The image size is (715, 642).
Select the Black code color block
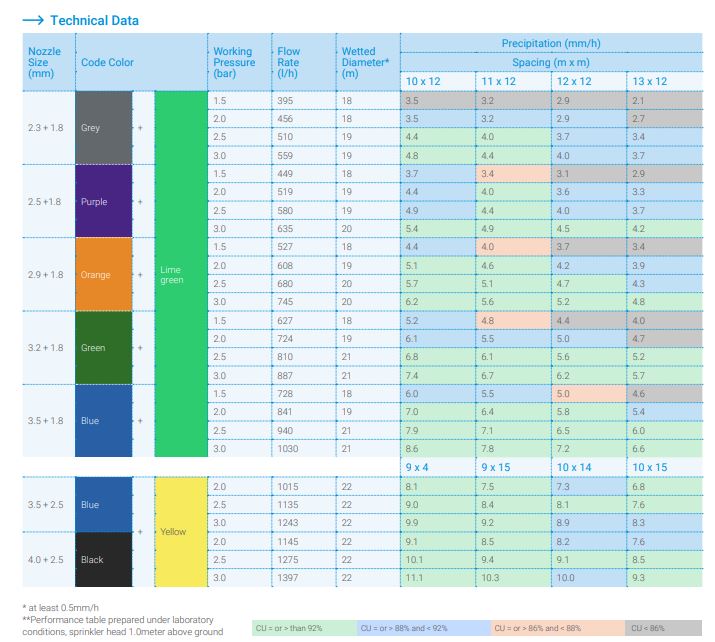(x=104, y=559)
